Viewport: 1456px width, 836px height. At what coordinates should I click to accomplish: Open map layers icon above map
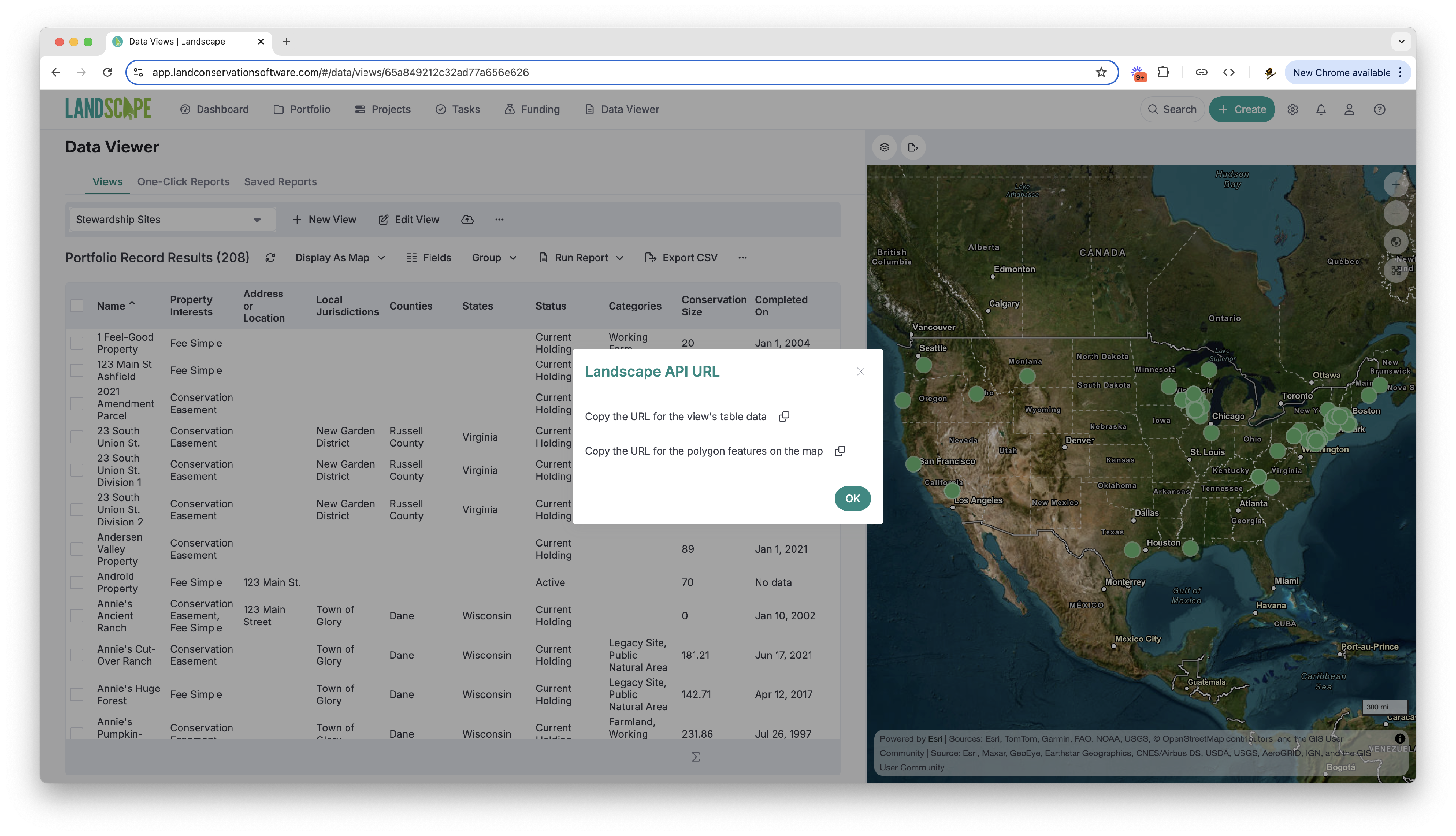[x=884, y=148]
